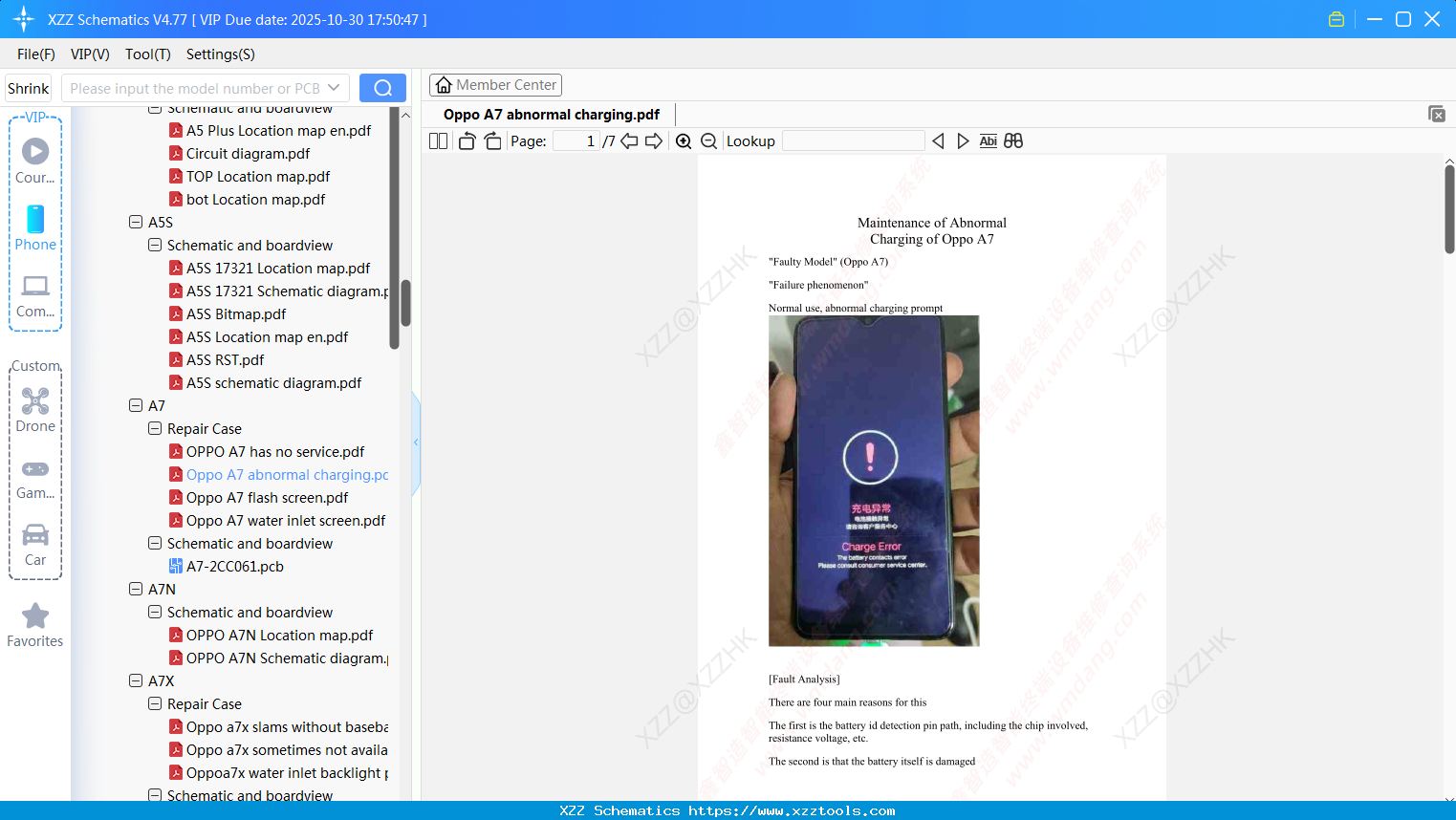Viewport: 1456px width, 820px height.
Task: Toggle the binoculars whole-word search option
Action: [x=1012, y=140]
